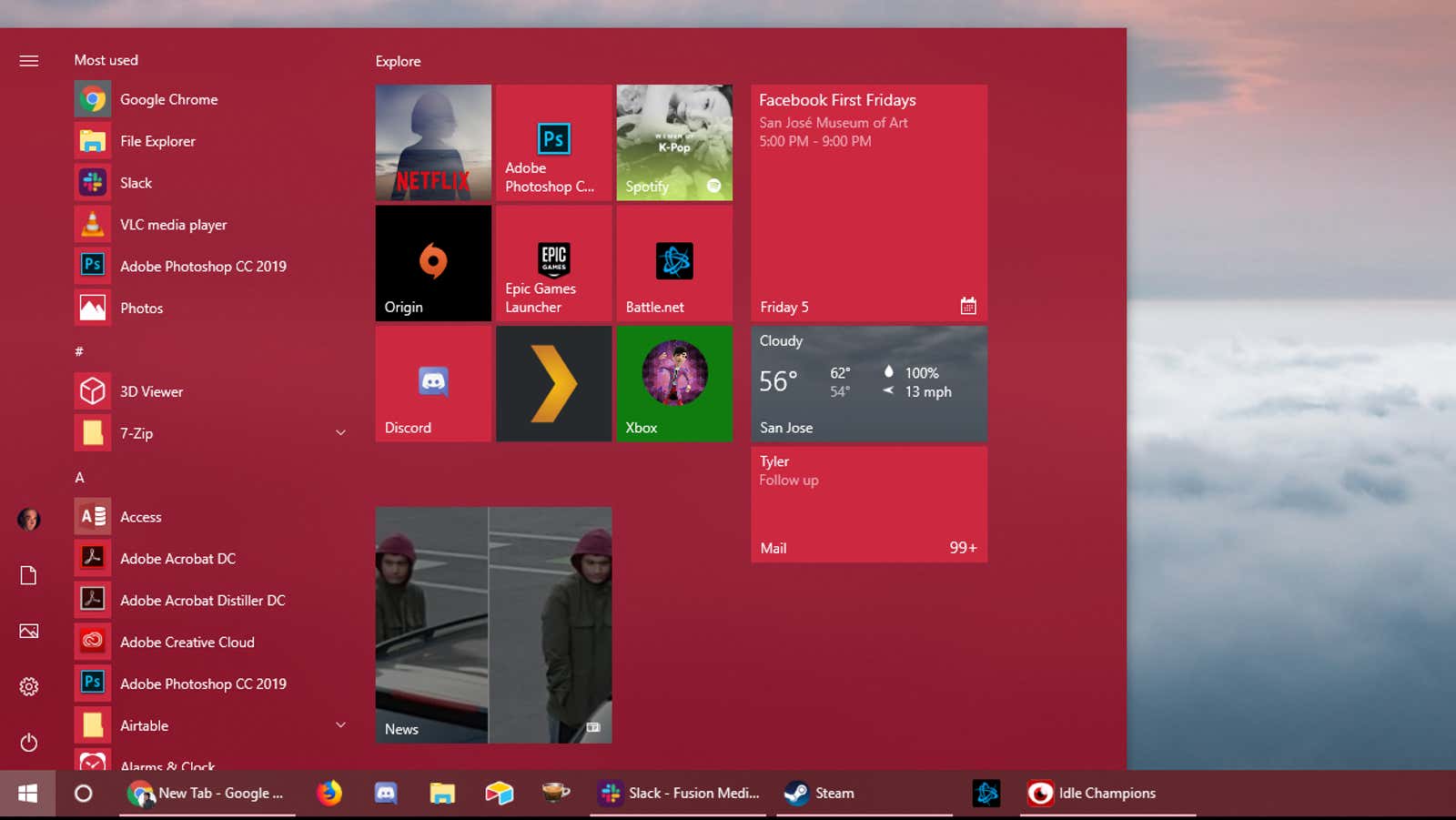The image size is (1456, 820).
Task: Open the Pictures sidebar icon
Action: pyautogui.click(x=29, y=631)
